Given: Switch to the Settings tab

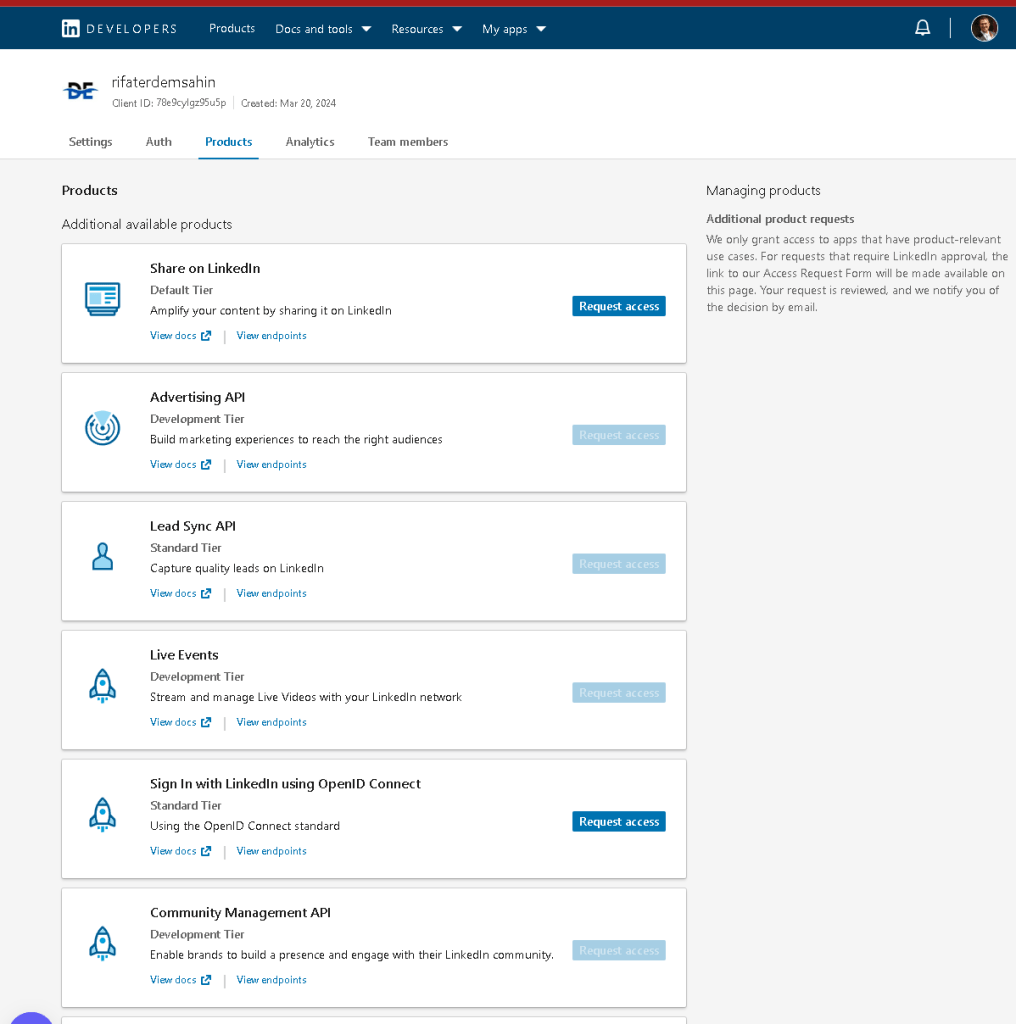Looking at the screenshot, I should click(x=90, y=142).
